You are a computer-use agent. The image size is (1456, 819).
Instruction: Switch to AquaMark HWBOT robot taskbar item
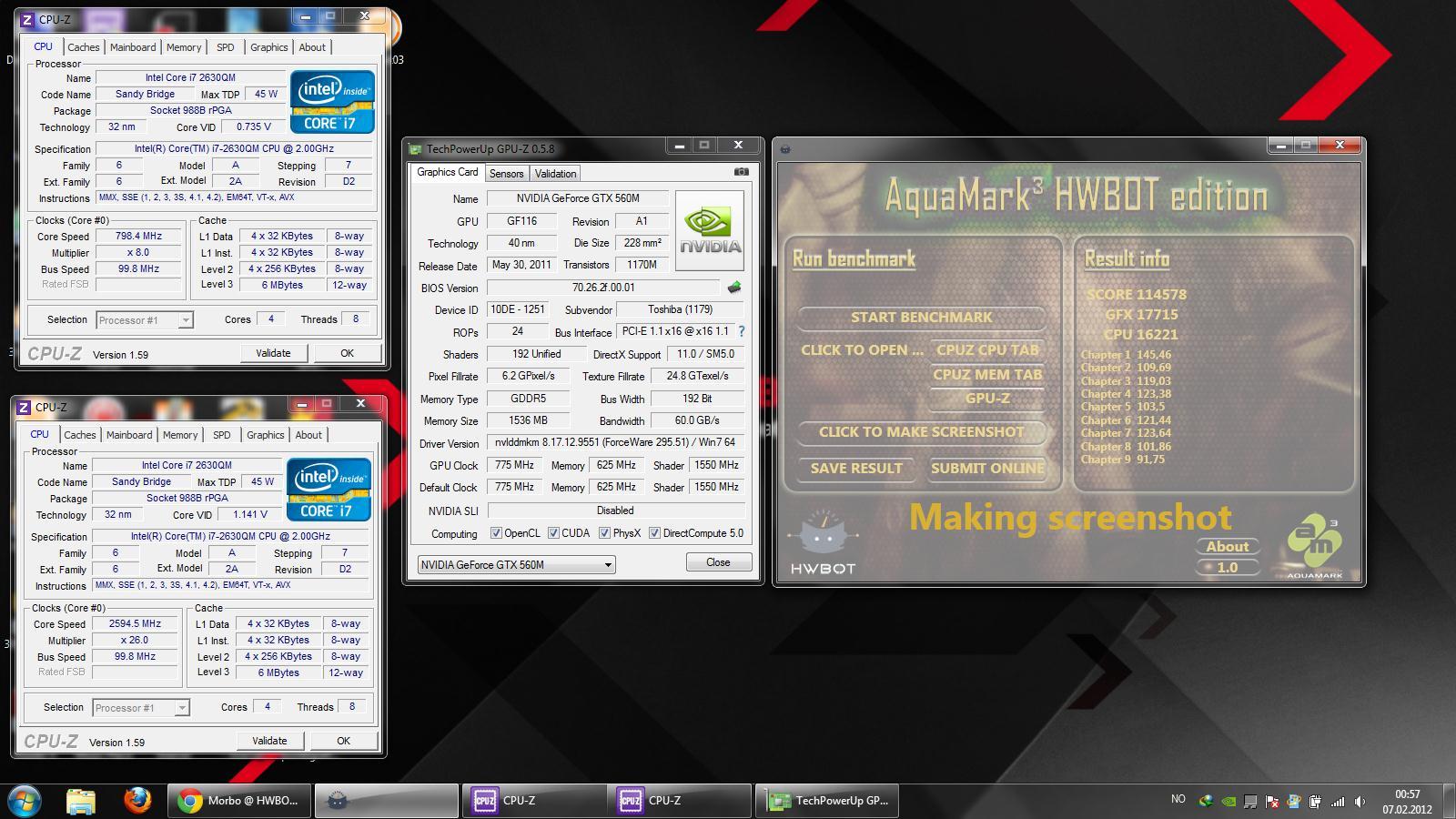coord(387,801)
